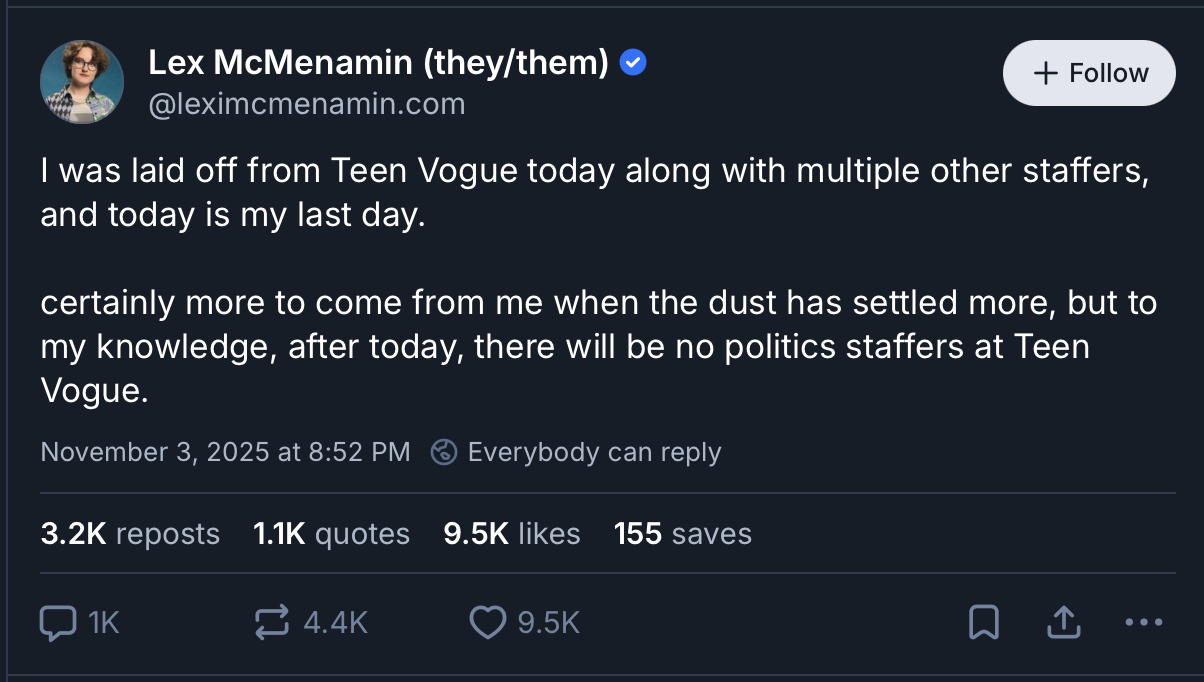Open the November 3, 2025 timestamp
The image size is (1204, 682).
(225, 452)
